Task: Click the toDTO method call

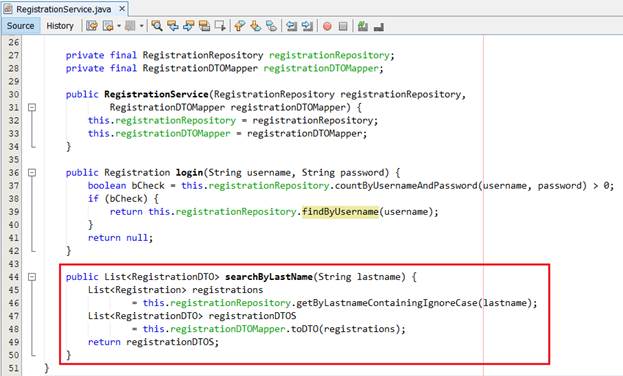Action: 305,329
